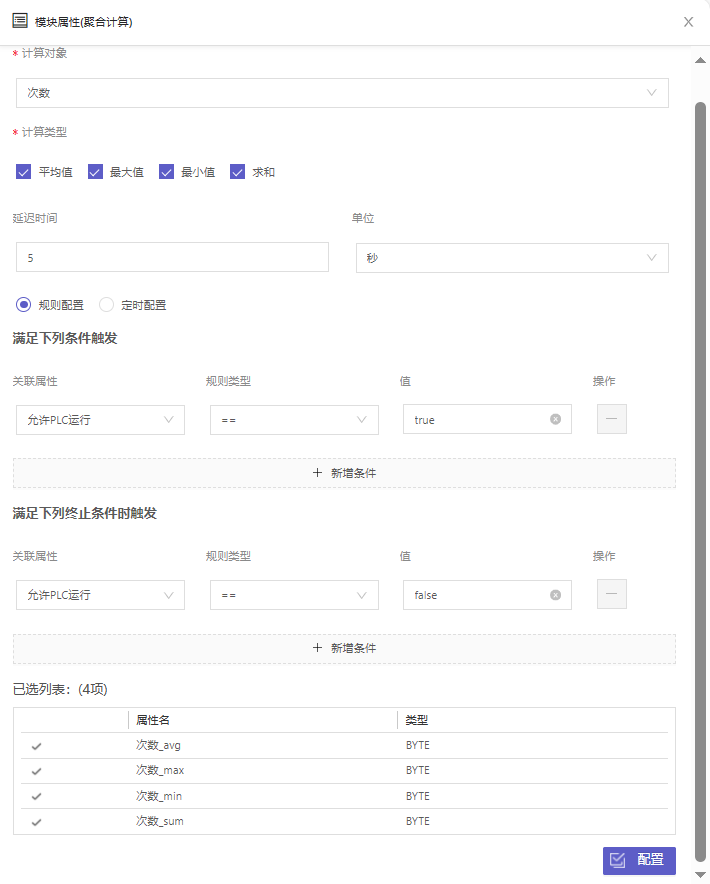Uncheck the 最大值 checkbox
This screenshot has width=710, height=884.
tap(95, 172)
